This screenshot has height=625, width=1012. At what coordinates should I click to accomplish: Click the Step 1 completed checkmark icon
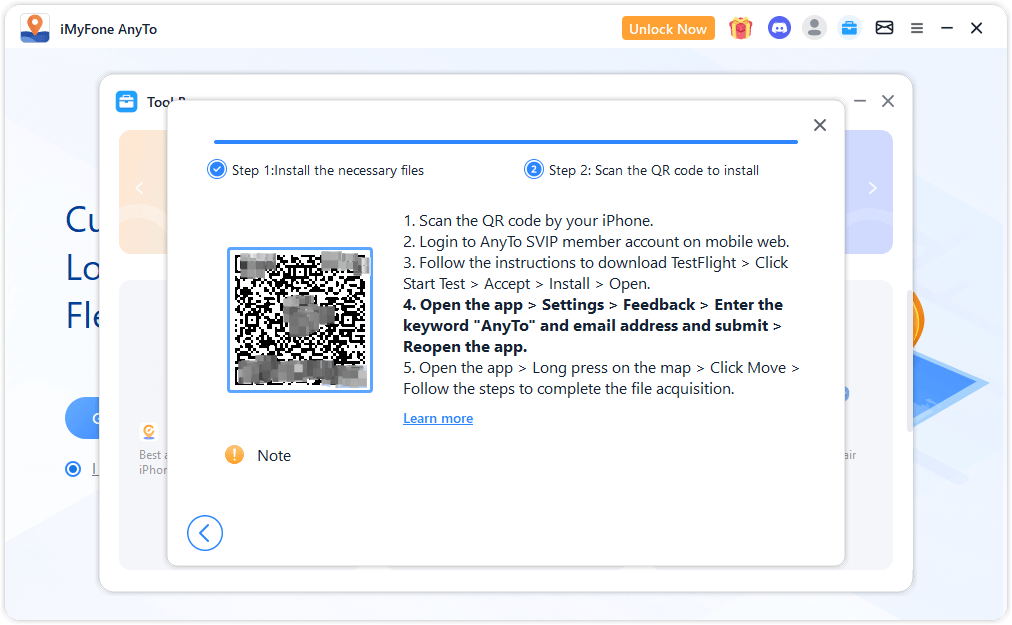click(217, 170)
